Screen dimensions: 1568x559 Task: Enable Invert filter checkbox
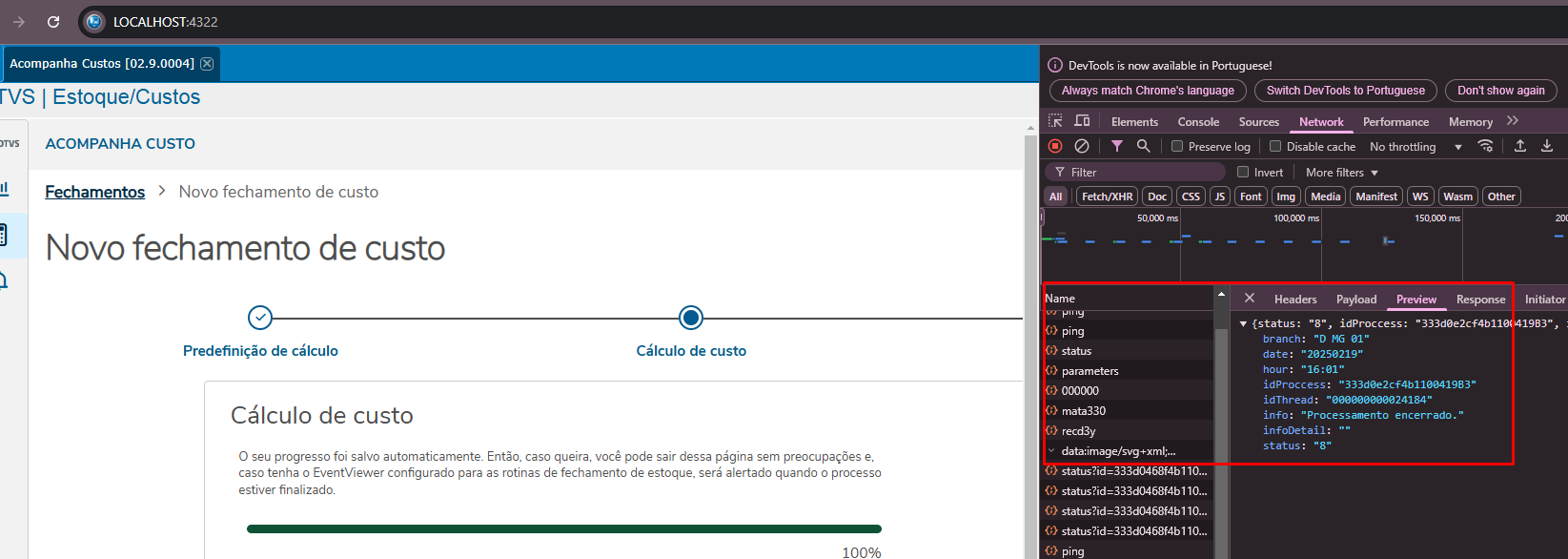coord(1243,172)
